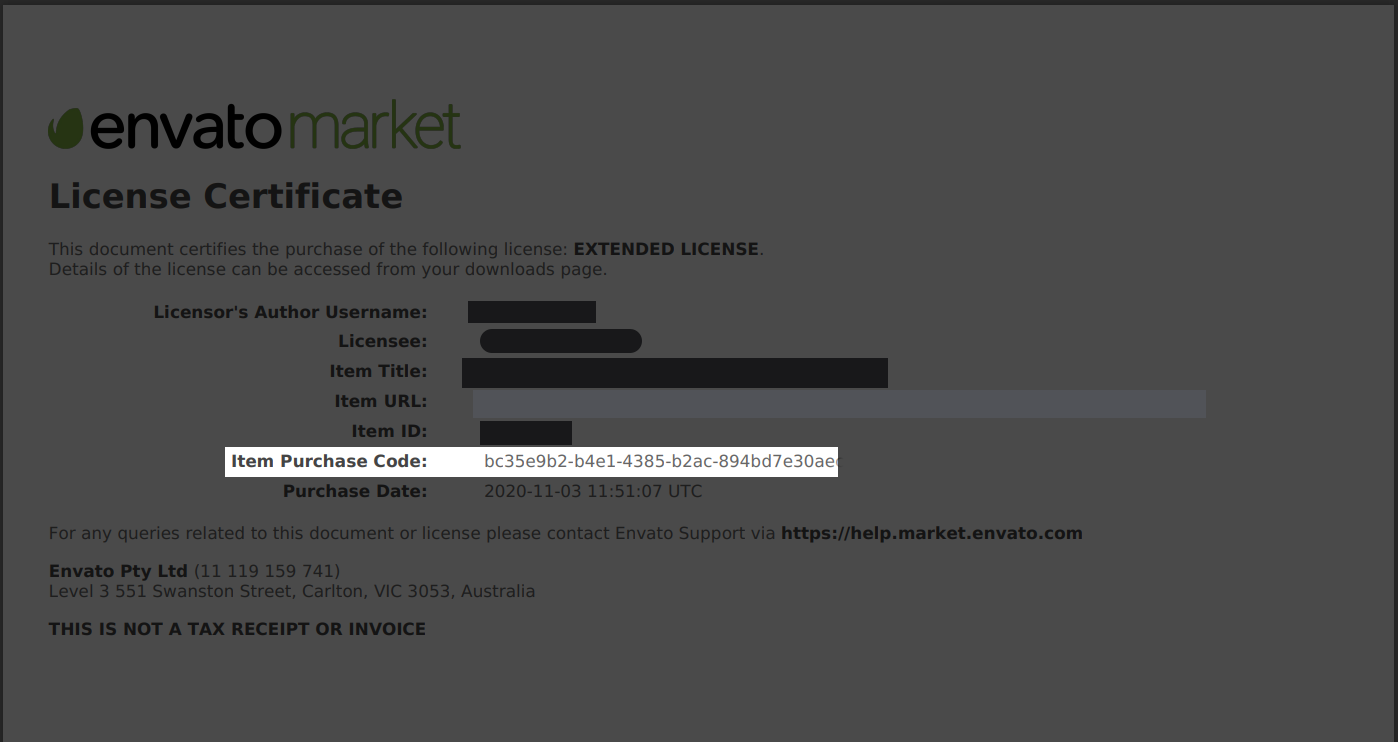Click the Envato Pty Ltd company name
The image size is (1398, 742).
[x=118, y=571]
